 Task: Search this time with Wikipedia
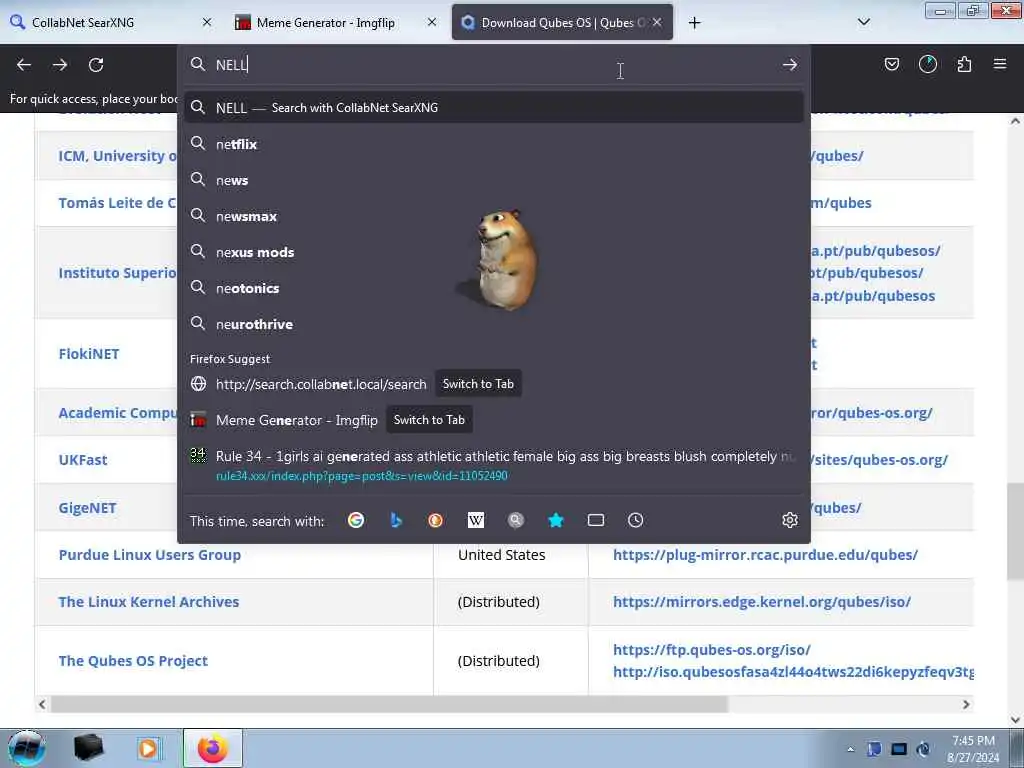[475, 520]
